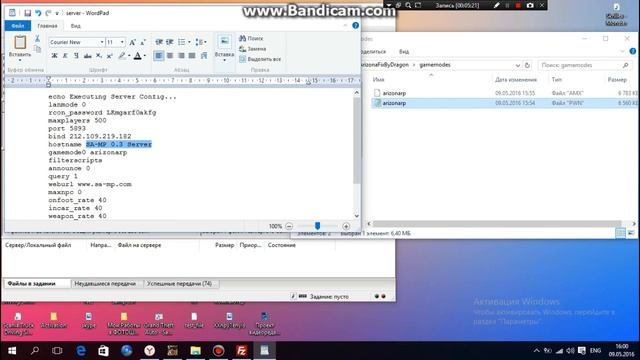
Task: Launch Microsoft Edge from the taskbar
Action: [x=81, y=351]
